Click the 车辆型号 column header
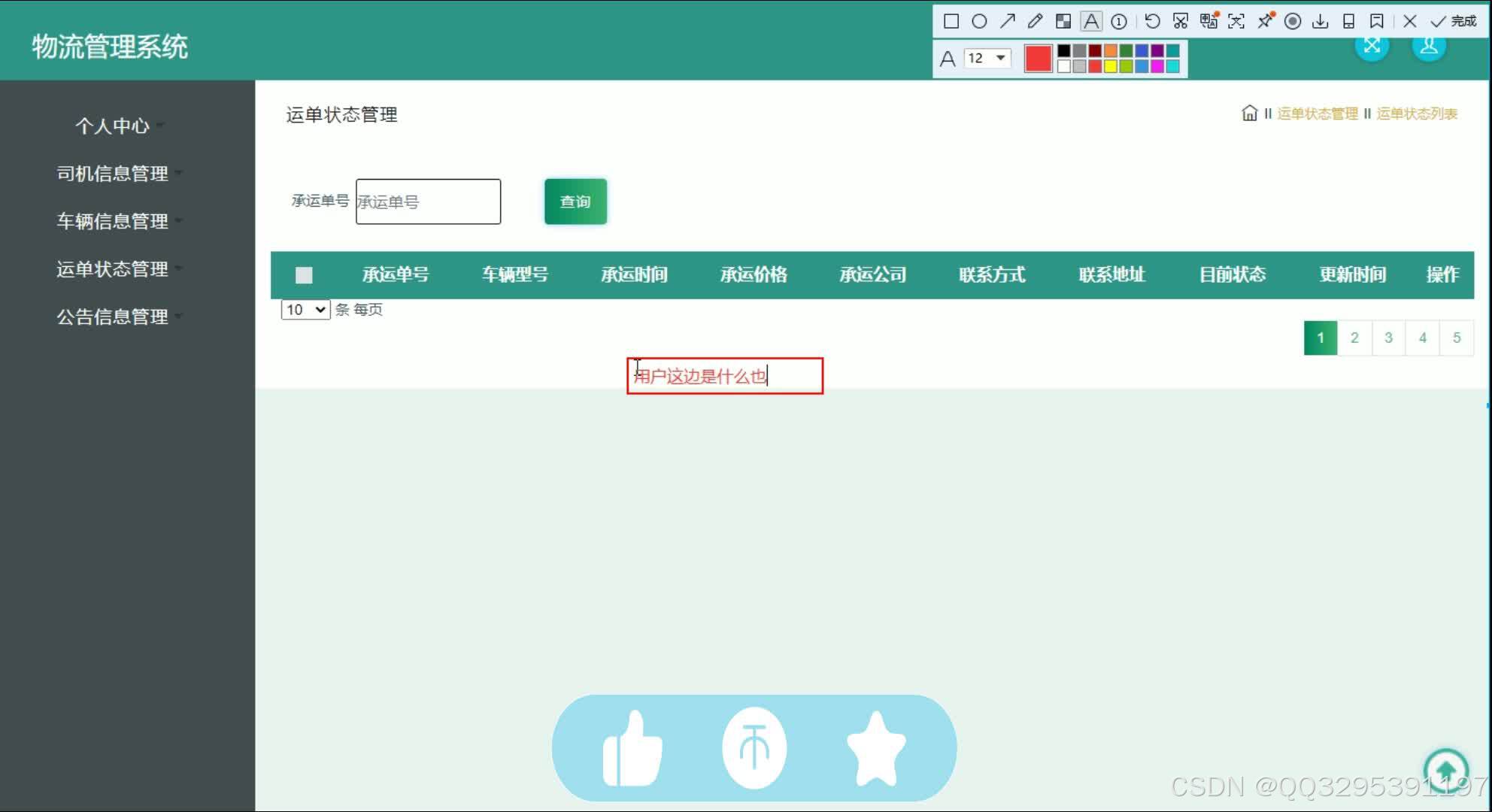This screenshot has height=812, width=1492. (x=515, y=274)
